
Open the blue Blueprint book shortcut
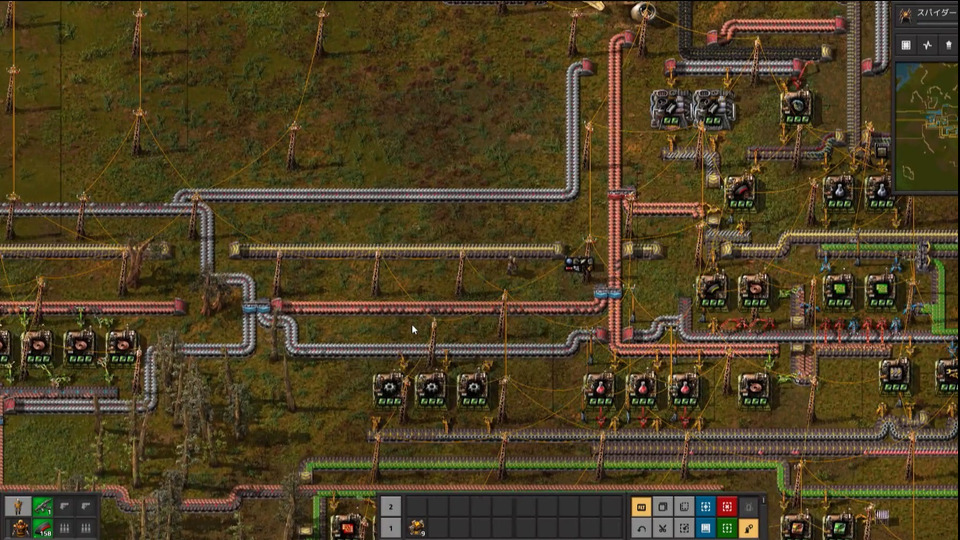(x=705, y=528)
